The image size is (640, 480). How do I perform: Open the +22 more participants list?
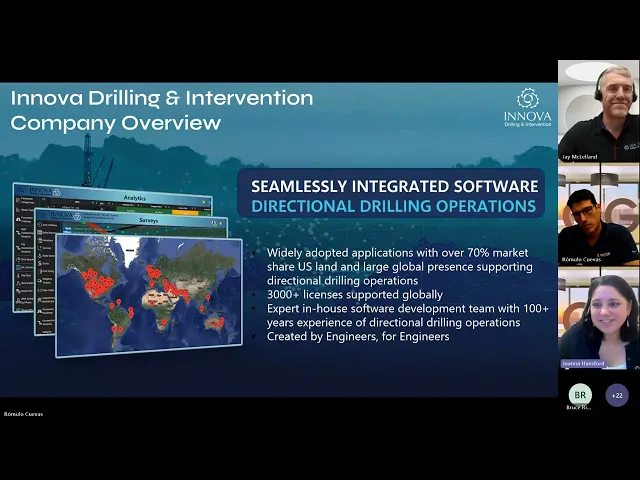[617, 396]
